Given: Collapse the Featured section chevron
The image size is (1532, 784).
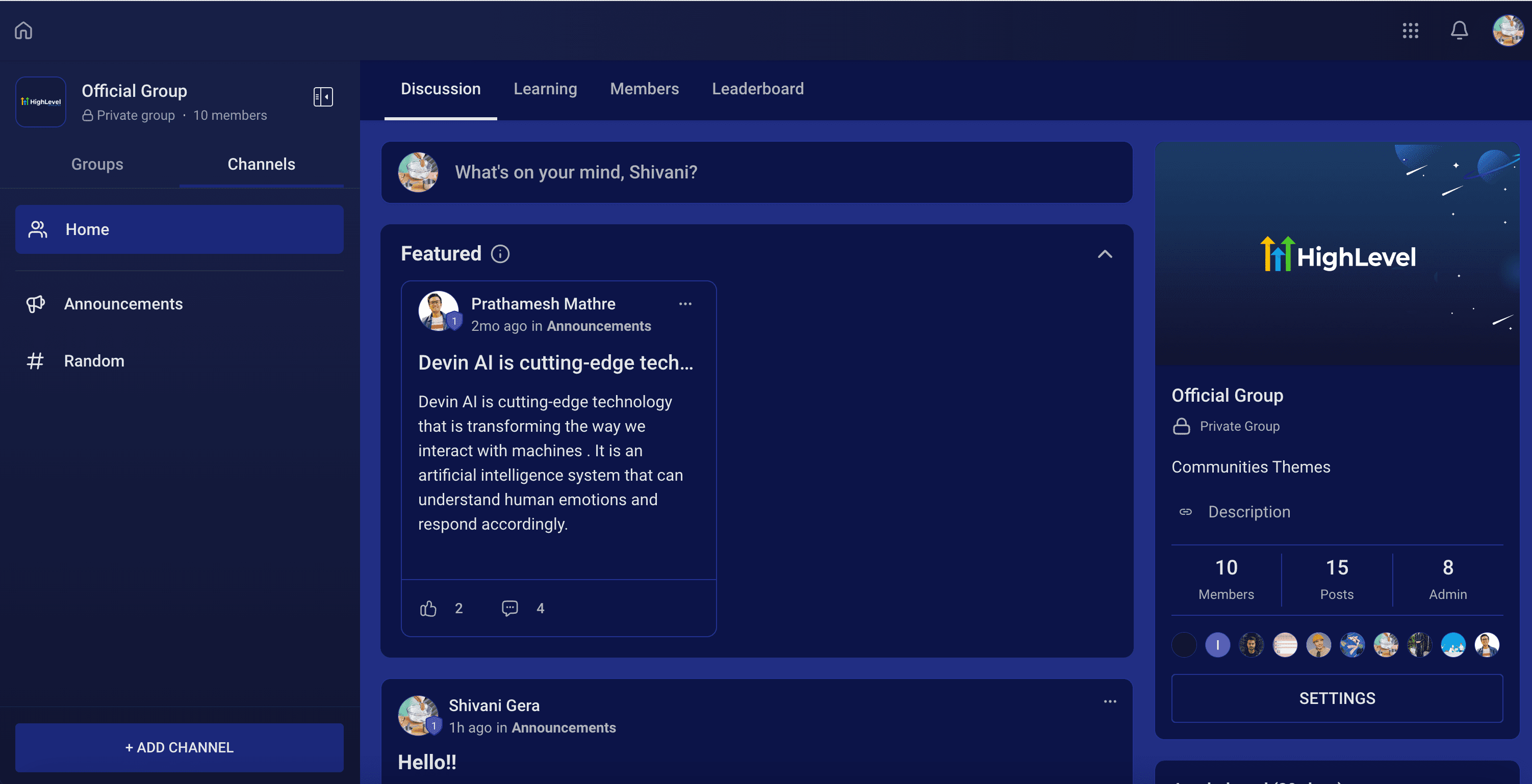Looking at the screenshot, I should (1105, 254).
